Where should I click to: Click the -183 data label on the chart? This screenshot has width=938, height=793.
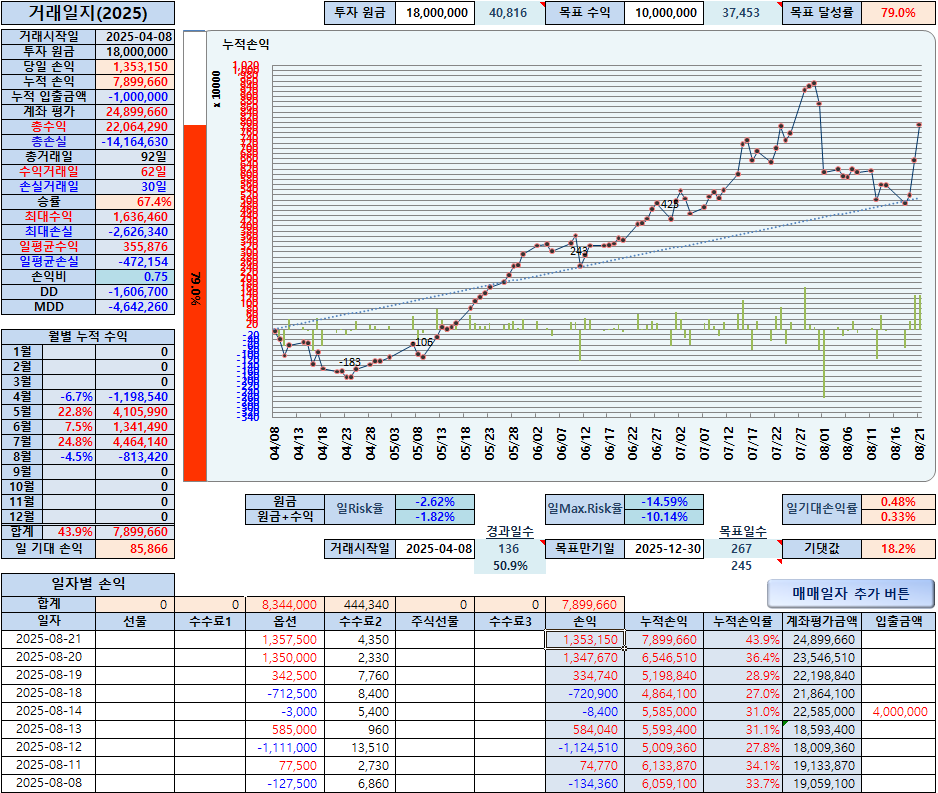(x=350, y=362)
